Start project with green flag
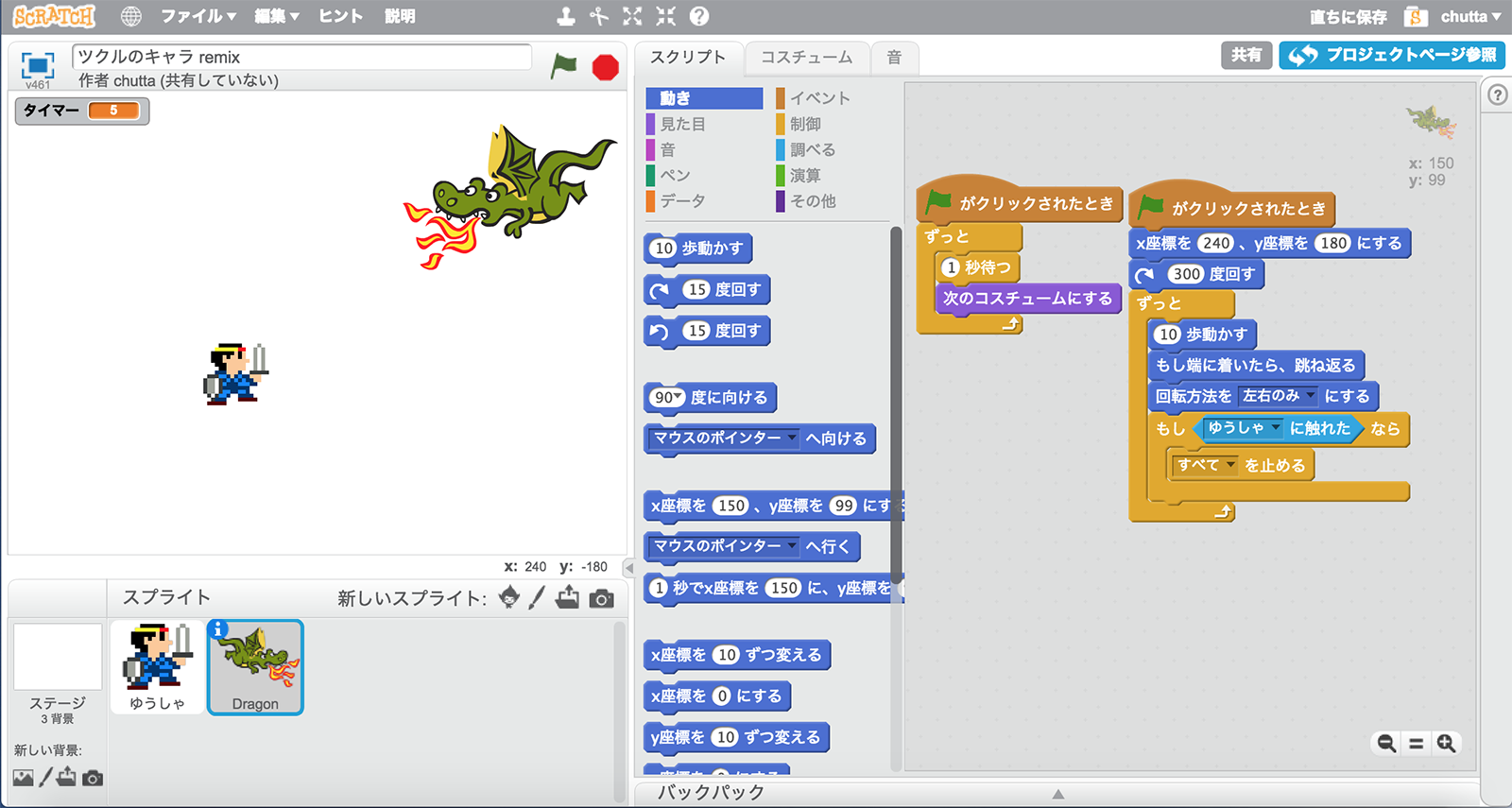Image resolution: width=1512 pixels, height=808 pixels. 564,66
